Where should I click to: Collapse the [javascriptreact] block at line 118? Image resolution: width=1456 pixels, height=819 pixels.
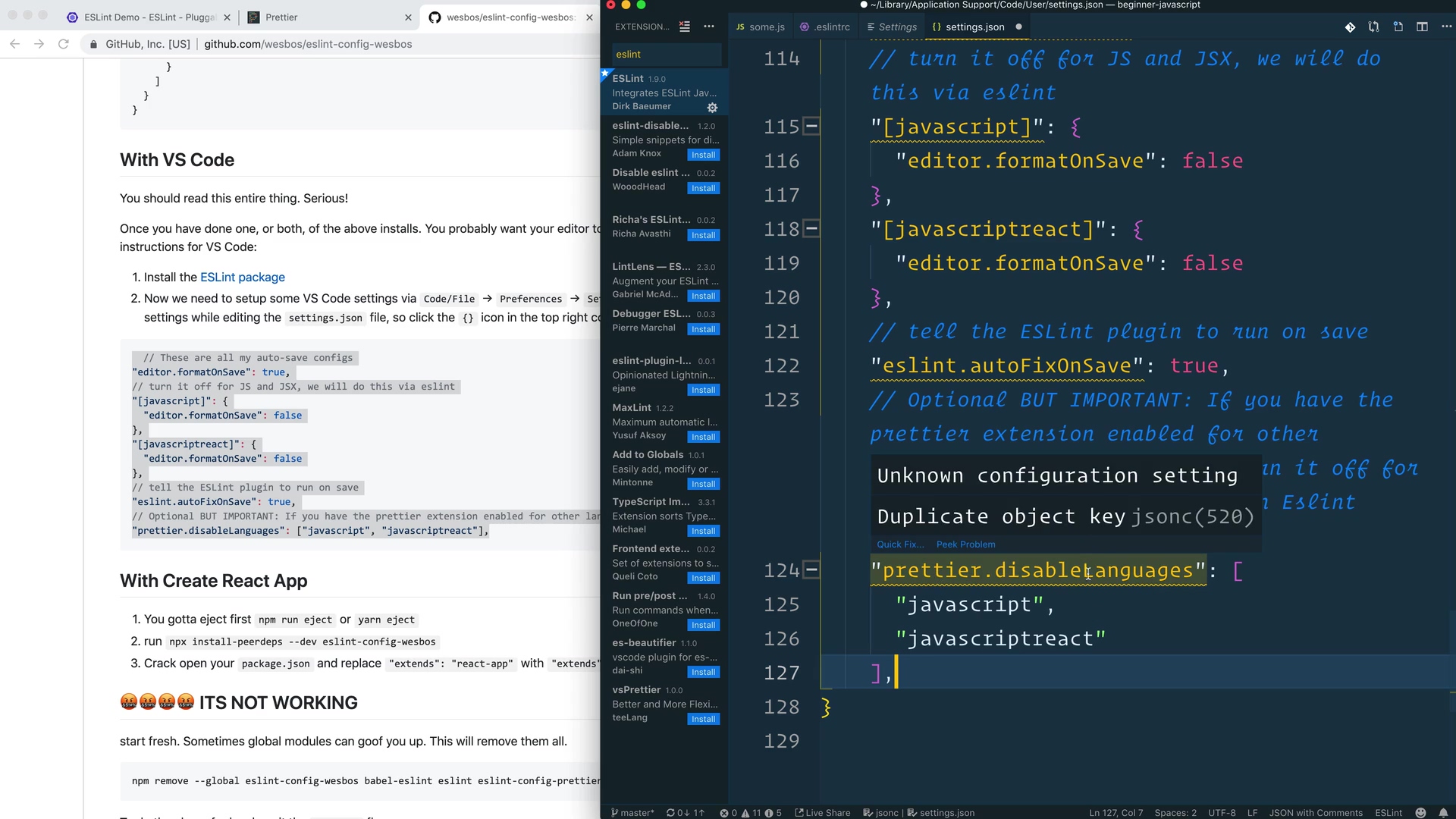click(811, 228)
